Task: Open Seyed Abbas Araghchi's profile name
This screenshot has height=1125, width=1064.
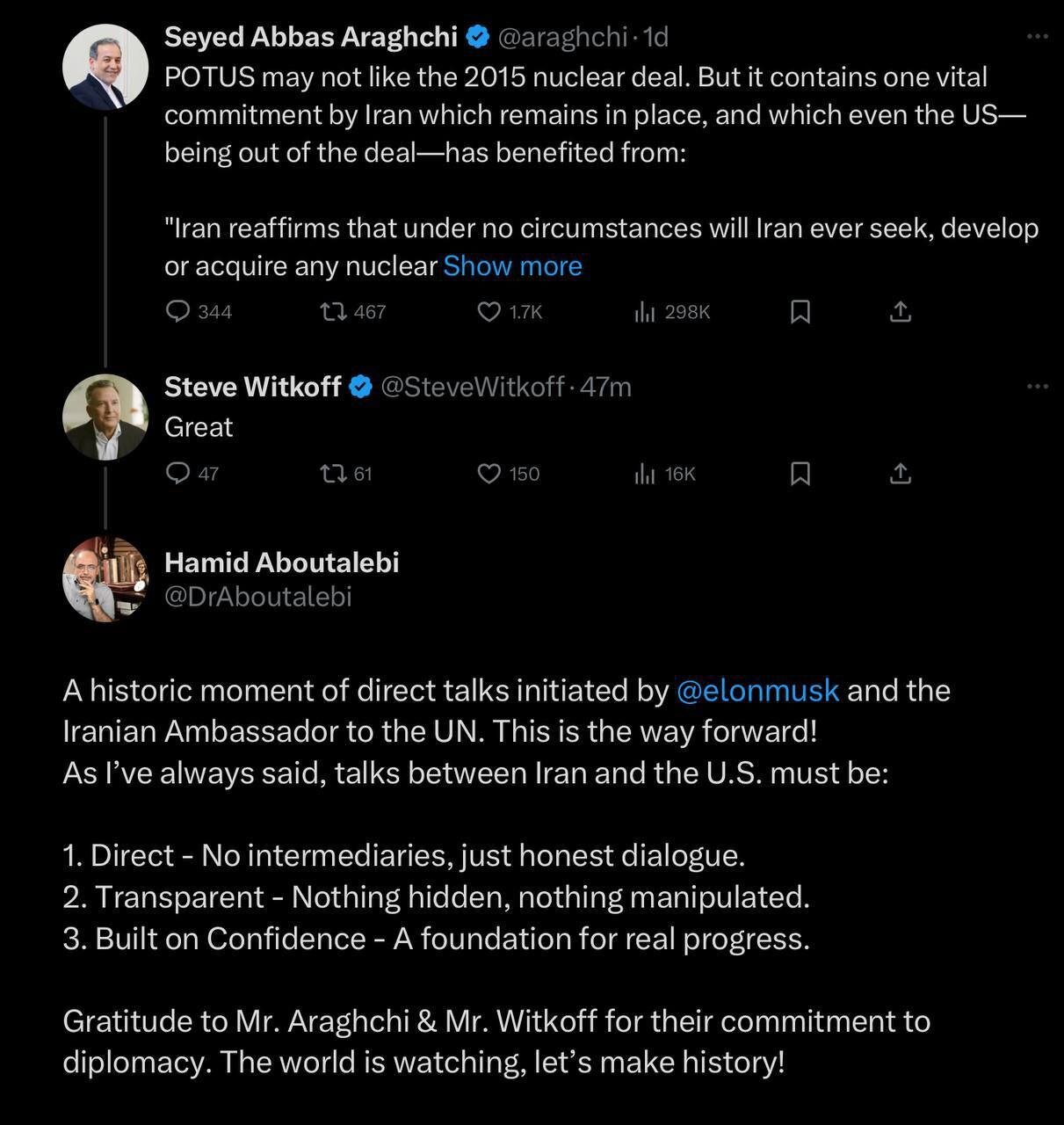Action: (x=311, y=37)
